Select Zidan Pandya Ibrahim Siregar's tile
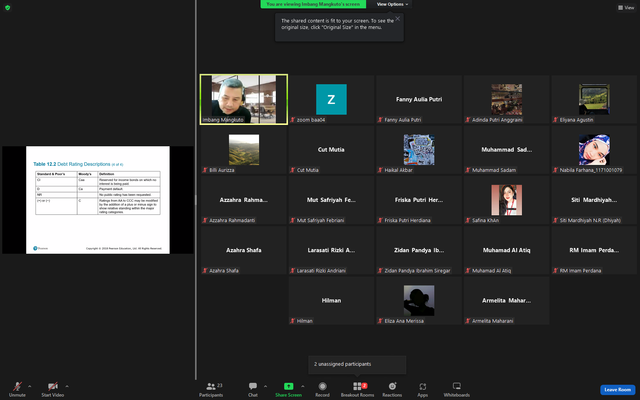The width and height of the screenshot is (640, 400). point(419,250)
